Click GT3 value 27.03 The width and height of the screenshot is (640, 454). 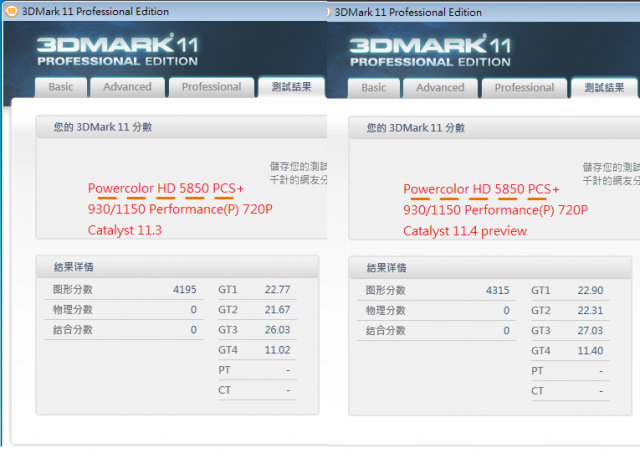pyautogui.click(x=590, y=331)
